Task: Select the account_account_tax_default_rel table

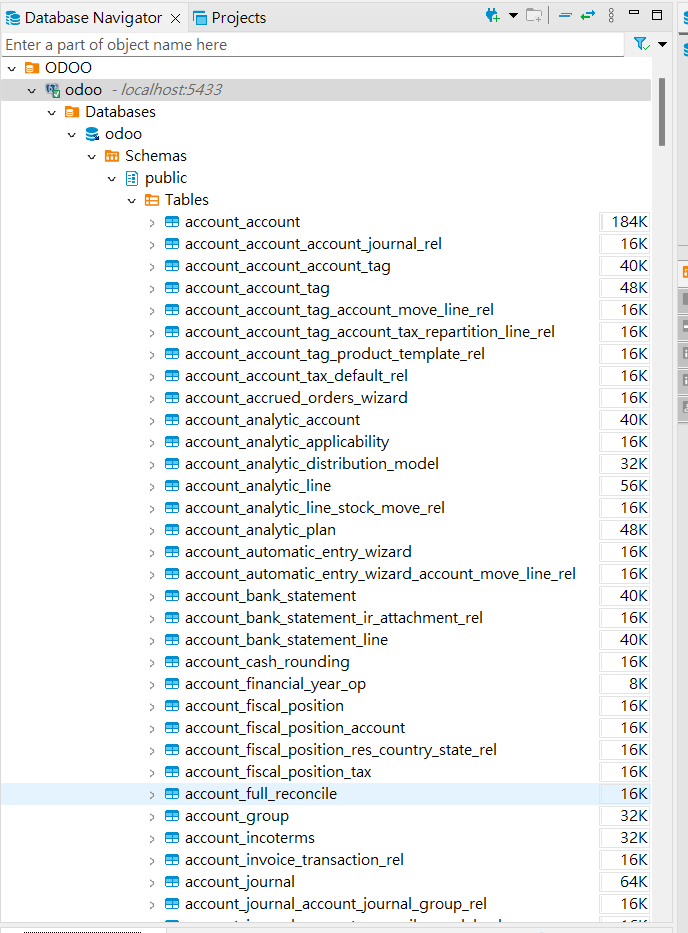Action: point(296,376)
